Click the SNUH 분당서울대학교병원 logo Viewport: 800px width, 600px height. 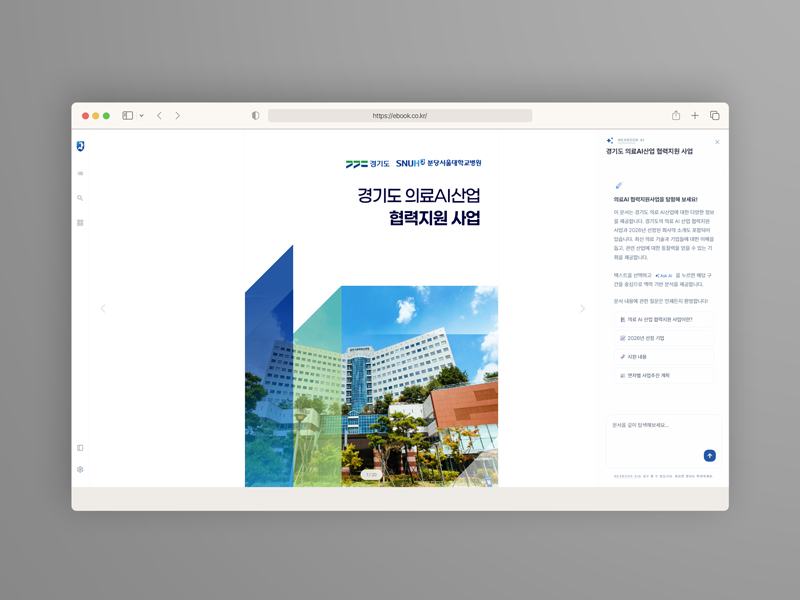(439, 163)
